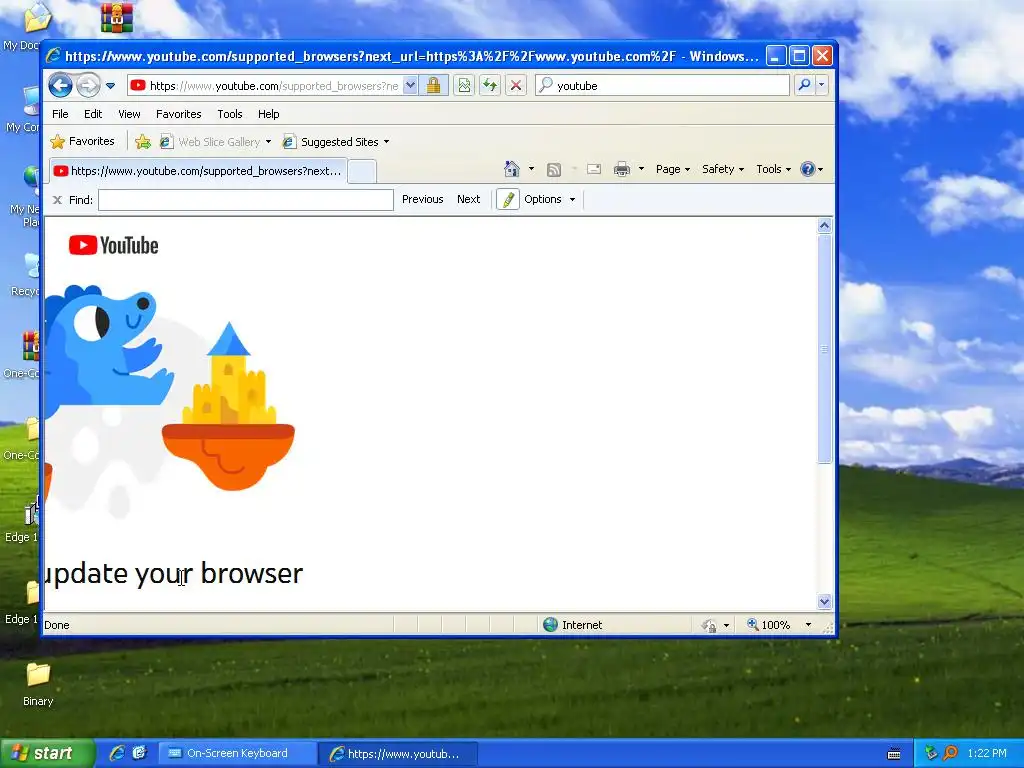Click the Compatibility View icon
The image size is (1024, 768).
(464, 86)
